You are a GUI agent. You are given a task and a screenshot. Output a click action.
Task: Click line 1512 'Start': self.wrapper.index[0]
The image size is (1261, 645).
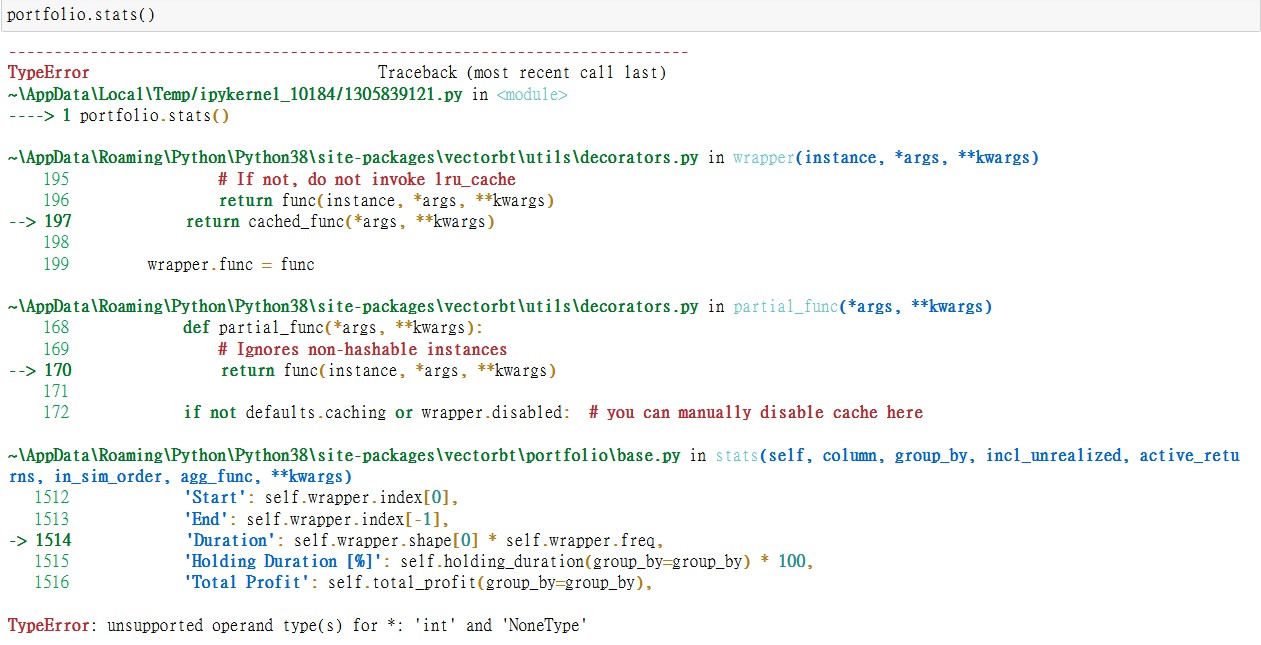coord(321,498)
